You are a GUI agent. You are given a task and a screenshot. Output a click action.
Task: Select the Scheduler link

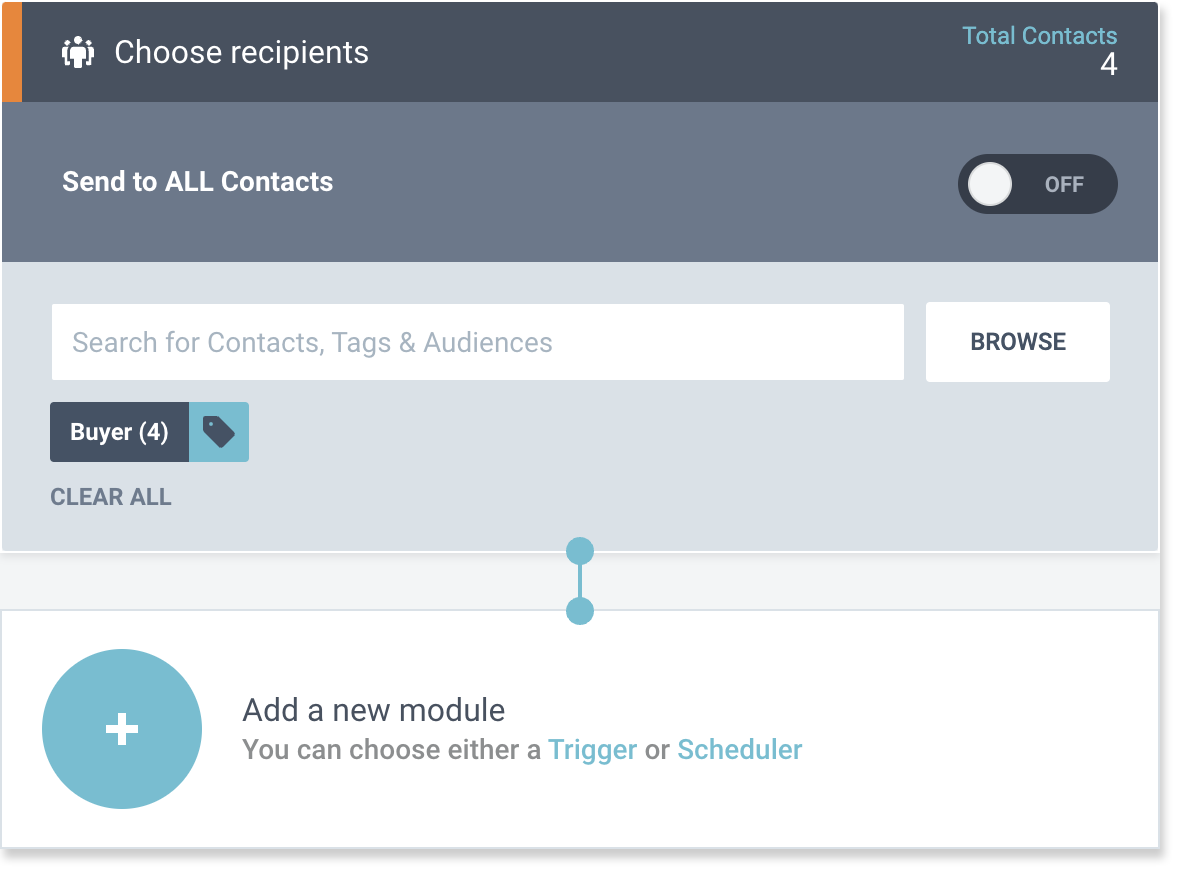[739, 750]
